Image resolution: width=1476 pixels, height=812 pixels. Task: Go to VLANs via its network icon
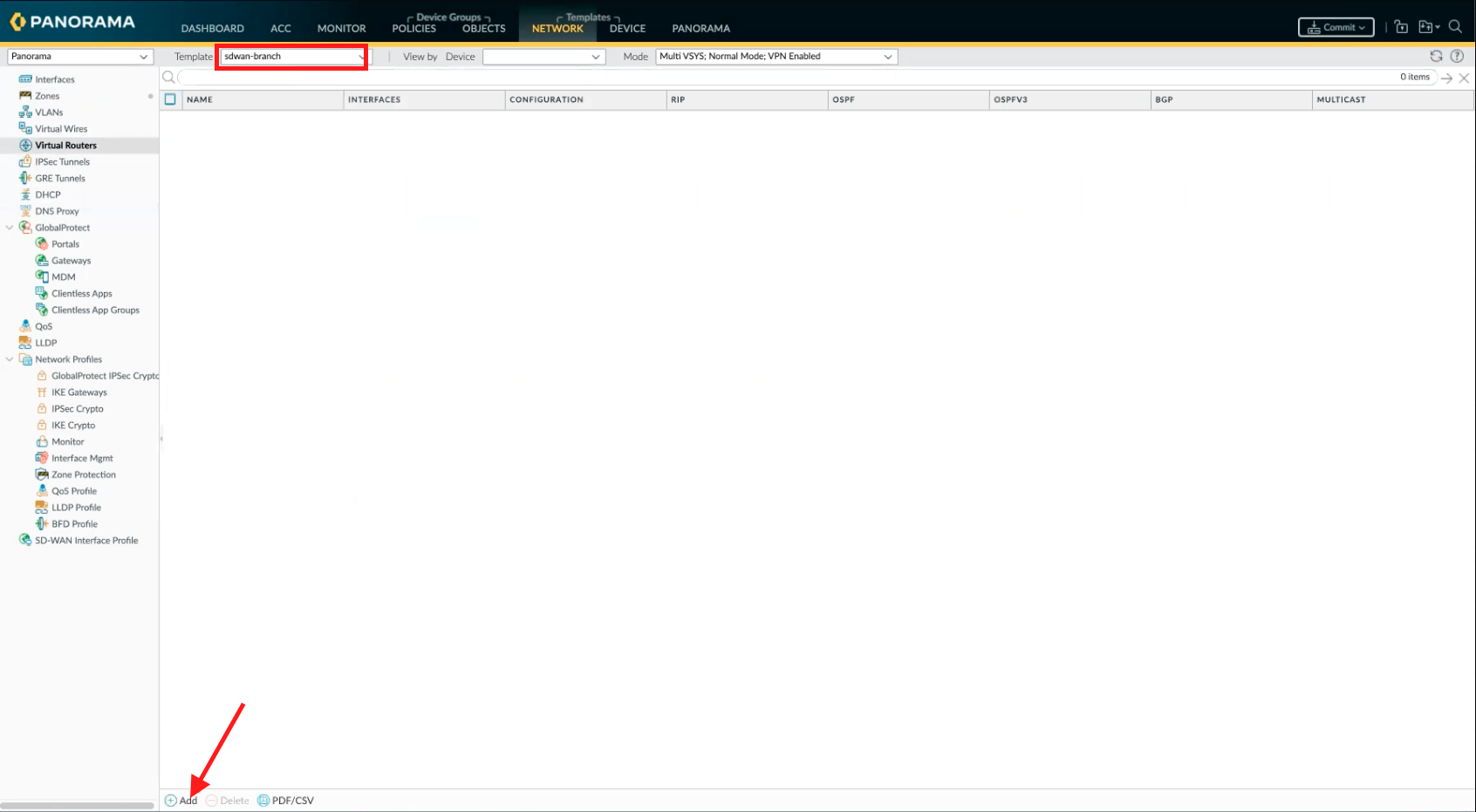click(25, 113)
